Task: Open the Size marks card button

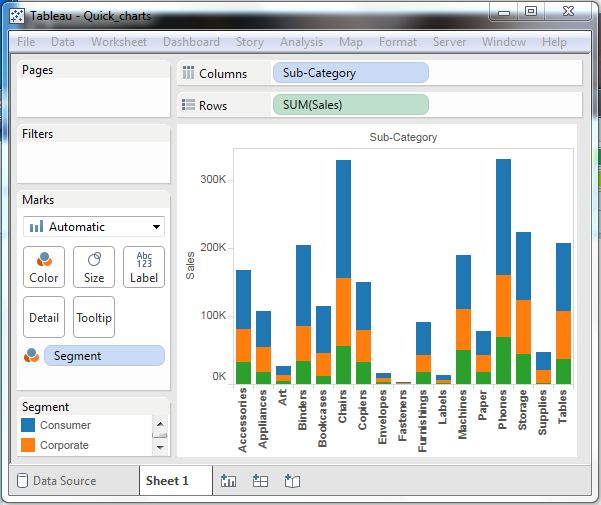Action: click(x=93, y=267)
